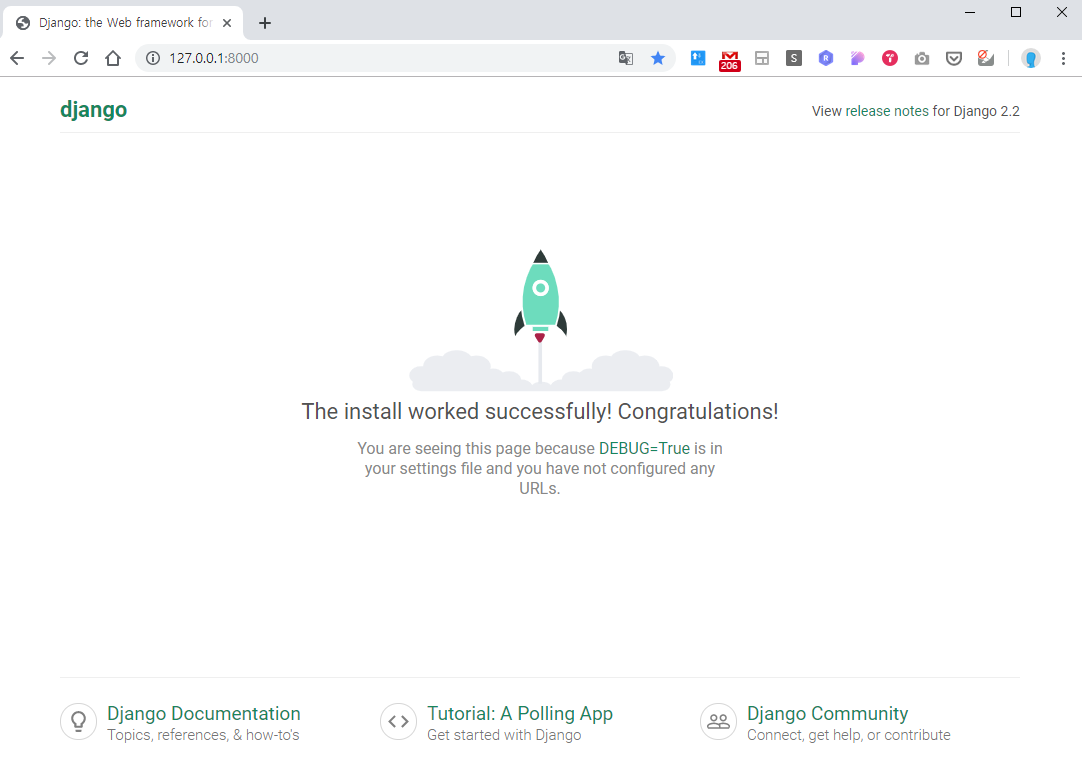Screen dimensions: 1082x768
Task: Open the Gmail checker extension showing 206
Action: click(729, 61)
